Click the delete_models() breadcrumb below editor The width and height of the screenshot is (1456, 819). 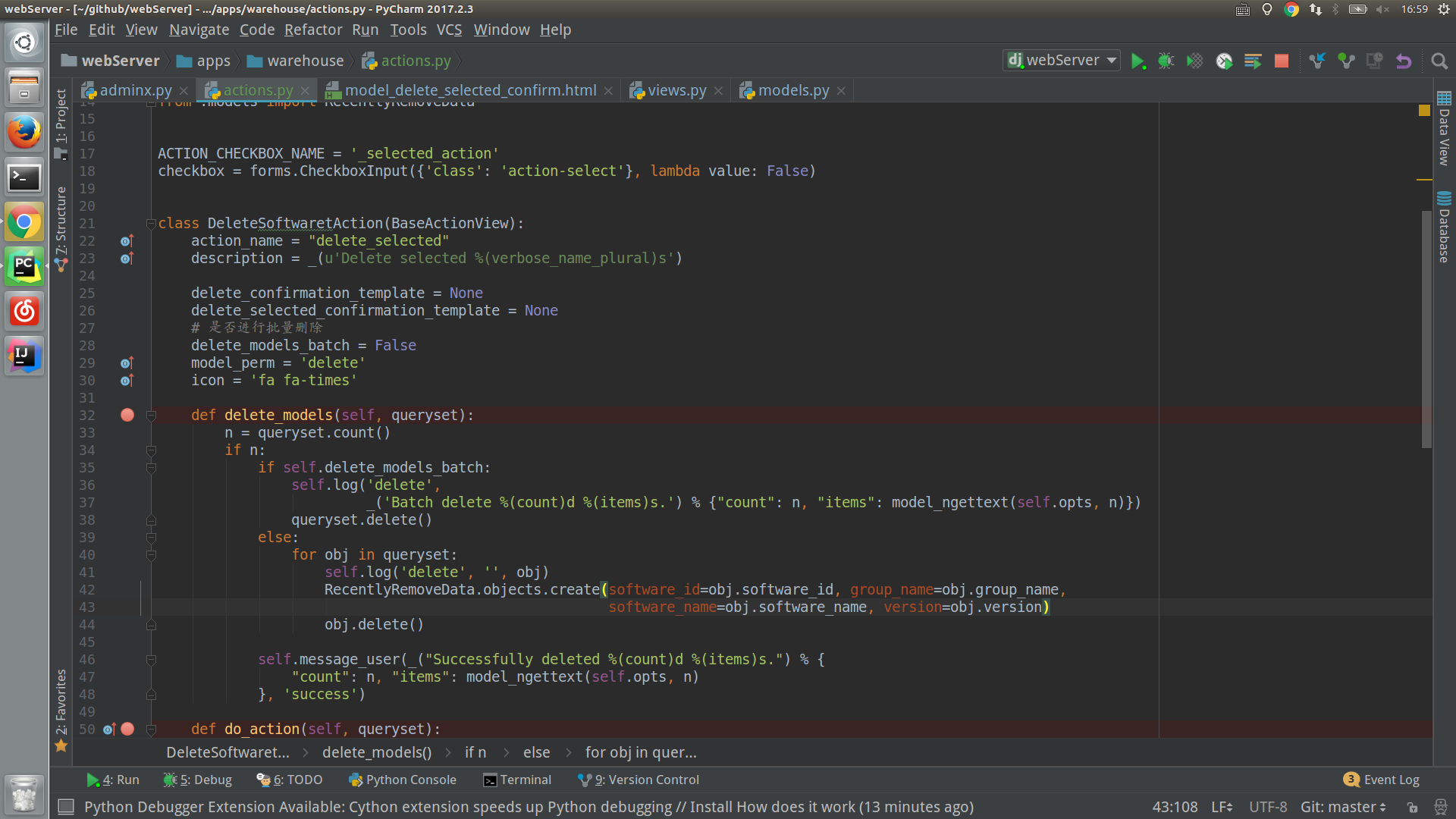(x=376, y=752)
